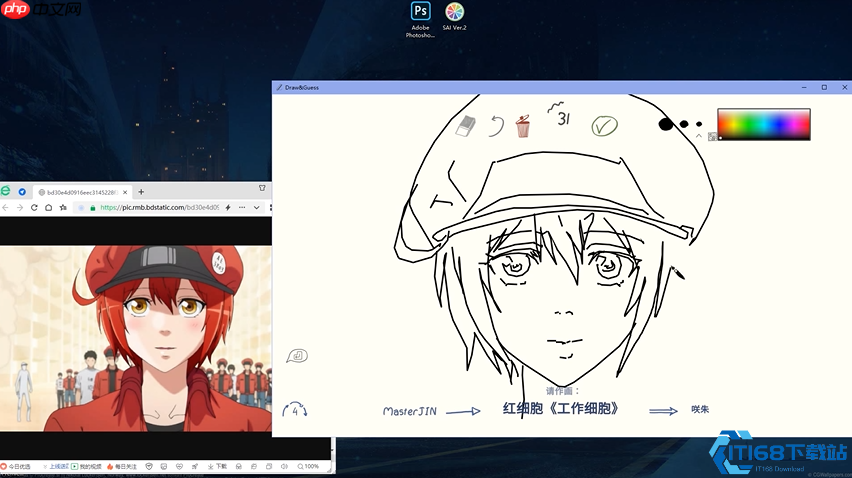Click the browser back arrow button
This screenshot has width=852, height=478.
point(7,208)
